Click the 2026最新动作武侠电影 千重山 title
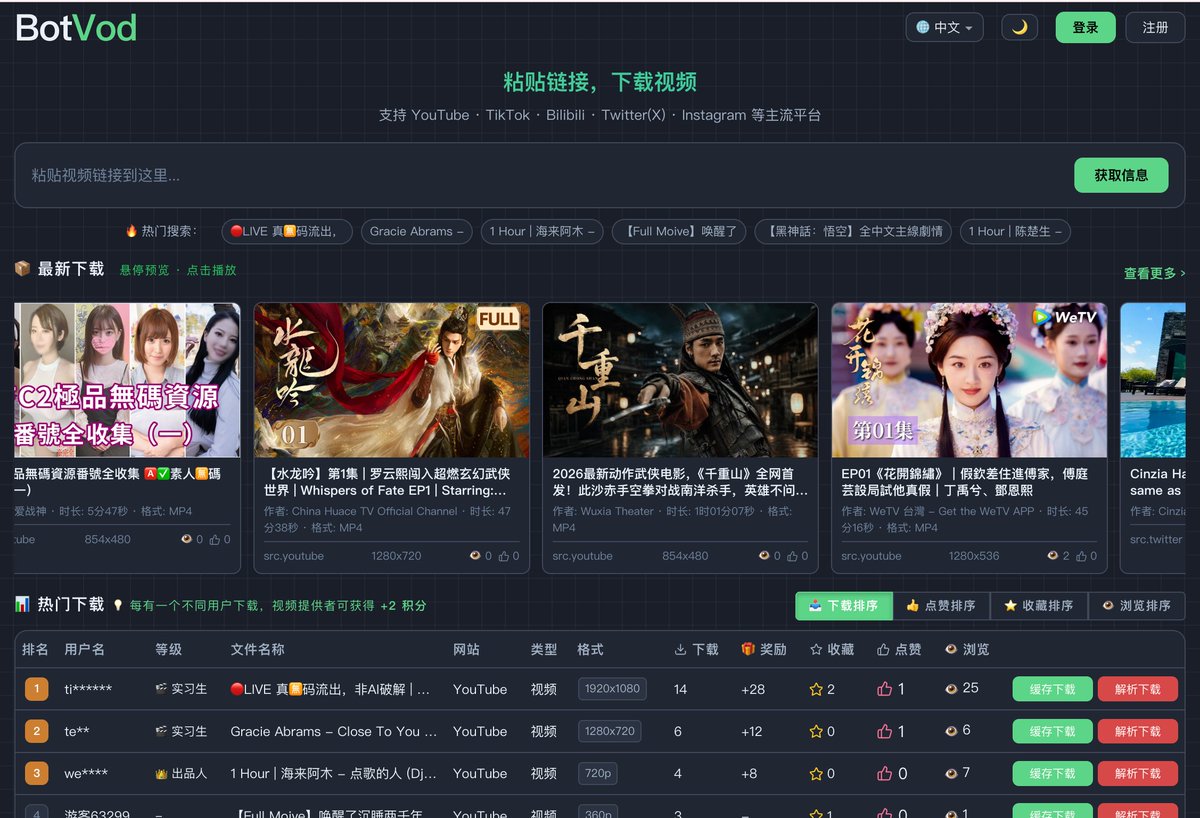This screenshot has height=818, width=1200. point(680,482)
